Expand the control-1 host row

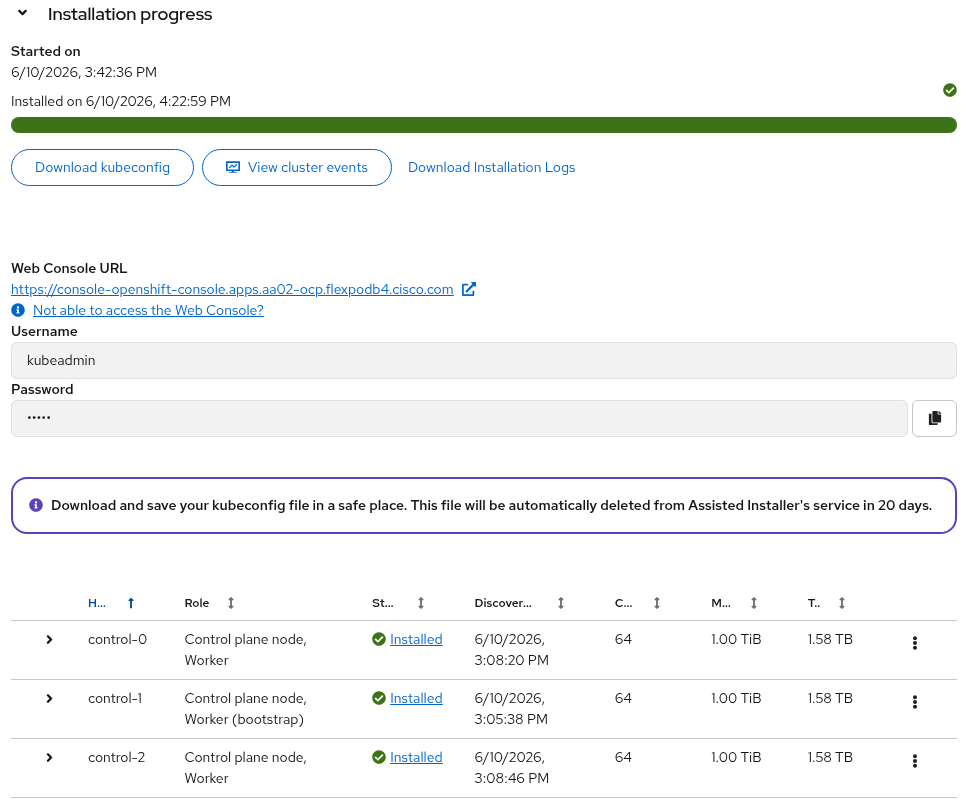coord(49,698)
